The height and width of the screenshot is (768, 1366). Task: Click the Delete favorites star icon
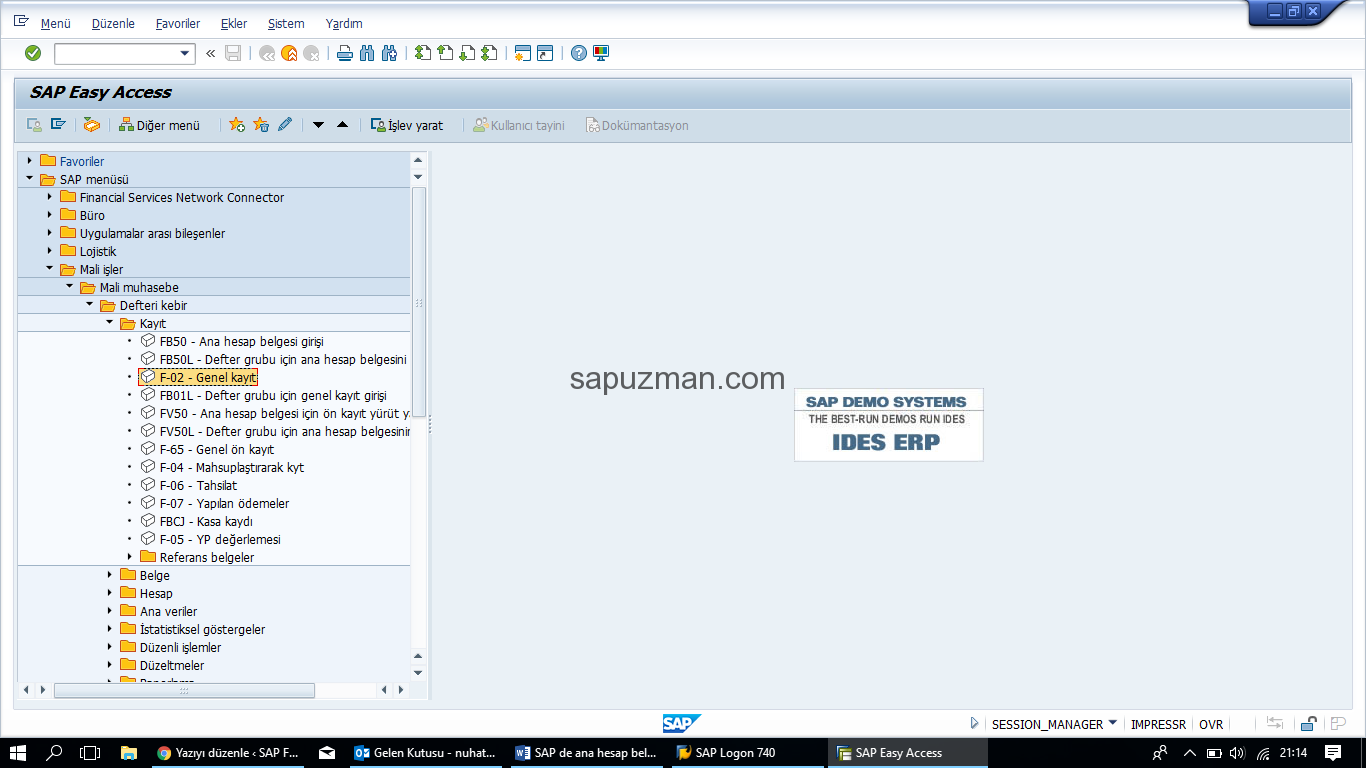tap(261, 125)
